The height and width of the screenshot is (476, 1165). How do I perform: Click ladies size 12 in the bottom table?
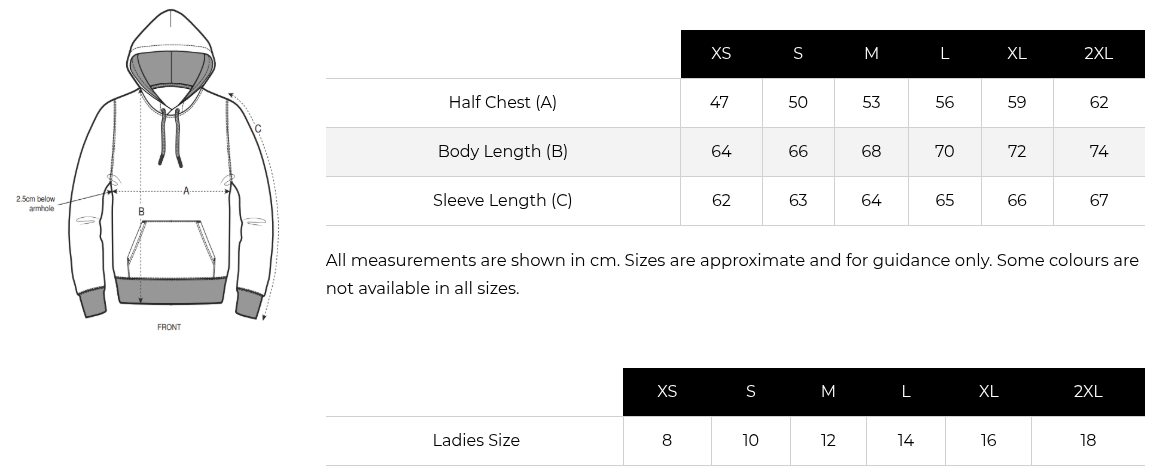[828, 440]
